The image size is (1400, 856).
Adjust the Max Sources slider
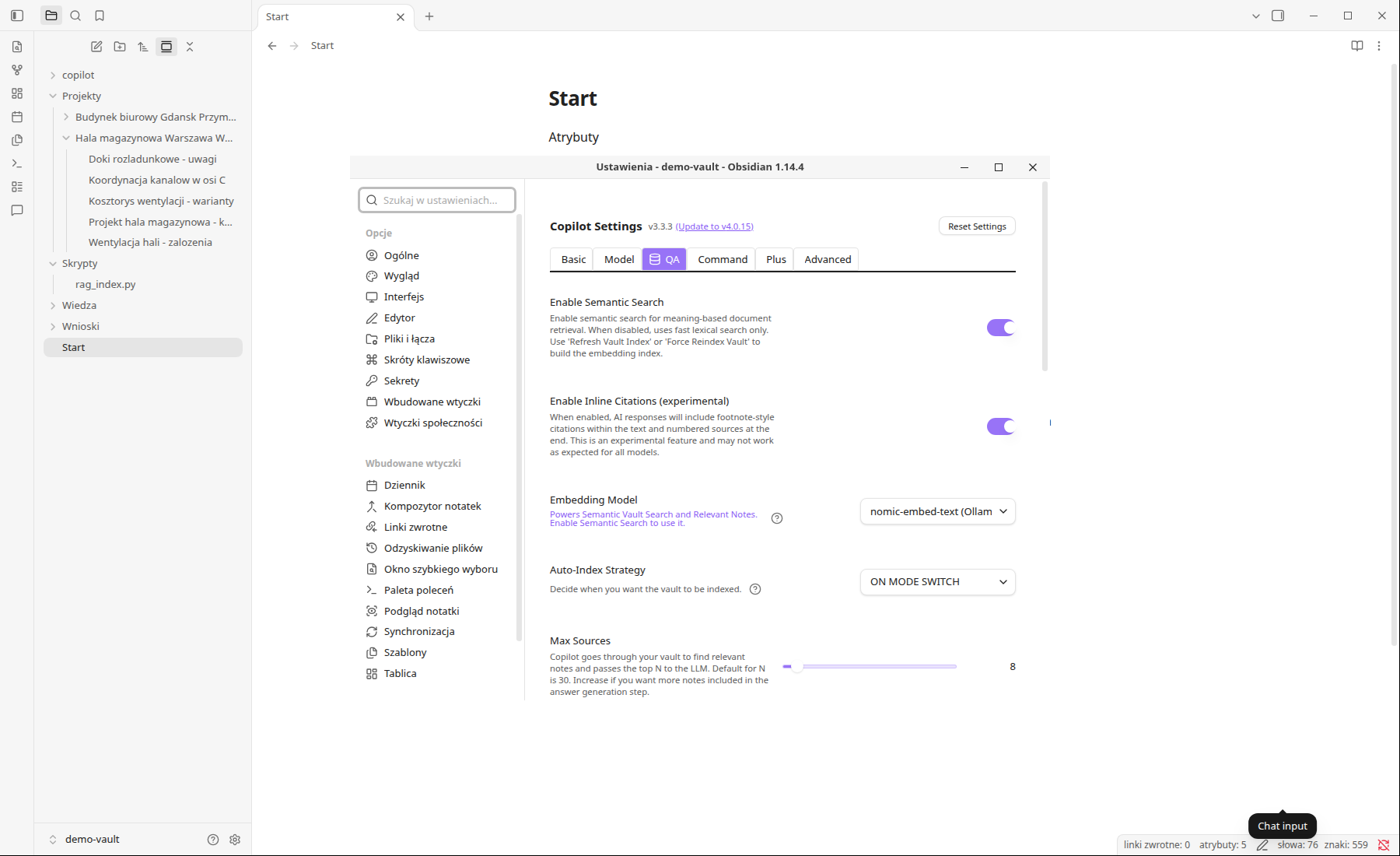[870, 667]
